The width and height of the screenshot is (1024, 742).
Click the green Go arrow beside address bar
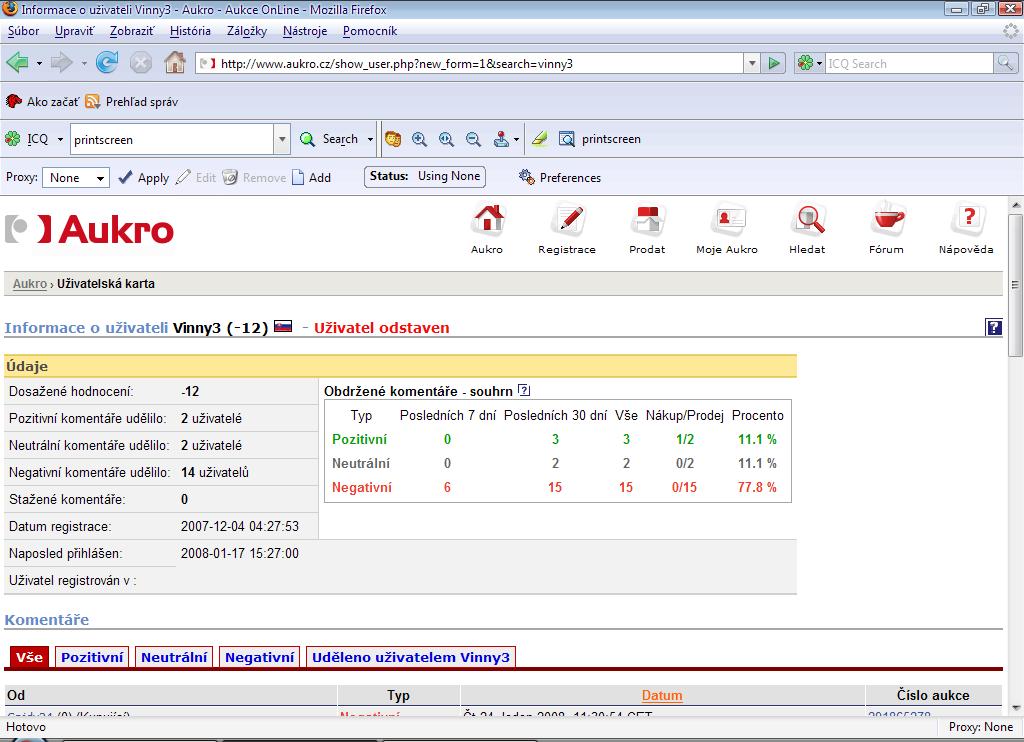coord(774,63)
